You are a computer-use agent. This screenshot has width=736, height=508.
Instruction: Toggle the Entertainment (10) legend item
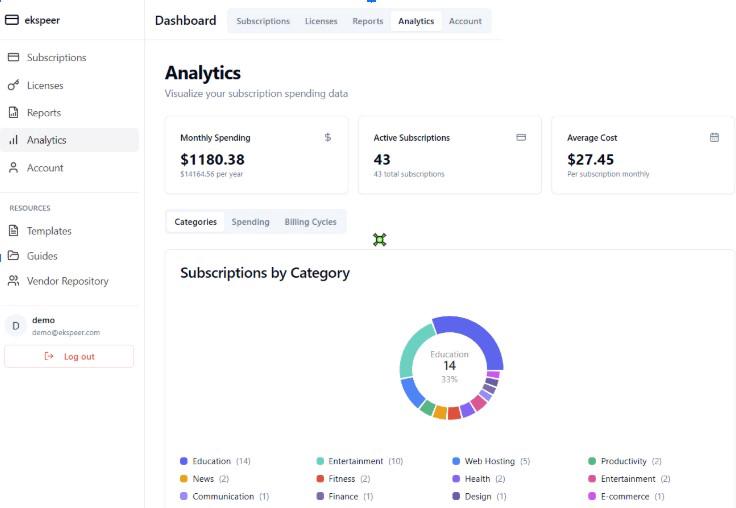(359, 461)
